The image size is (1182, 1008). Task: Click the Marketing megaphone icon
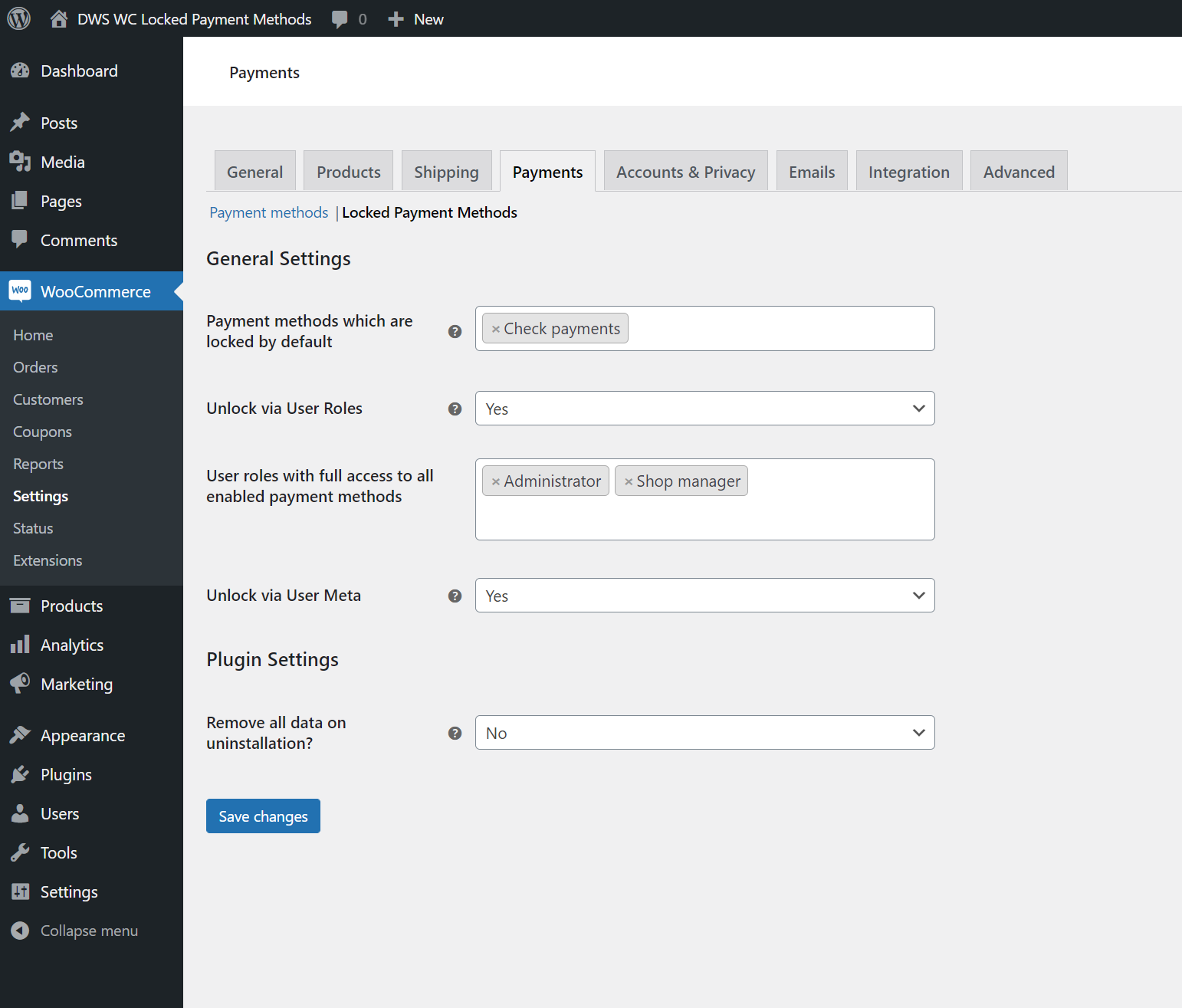click(20, 683)
